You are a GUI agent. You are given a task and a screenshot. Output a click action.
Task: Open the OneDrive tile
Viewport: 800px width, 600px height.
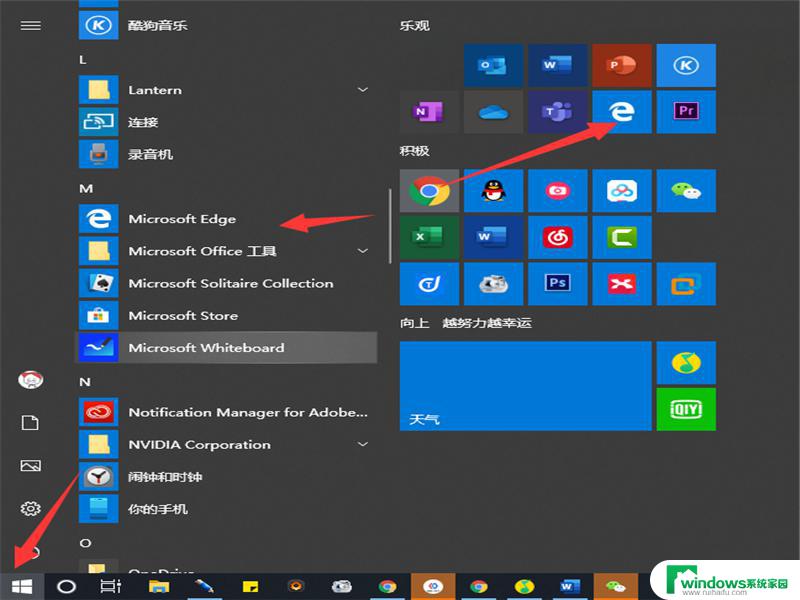pos(493,112)
